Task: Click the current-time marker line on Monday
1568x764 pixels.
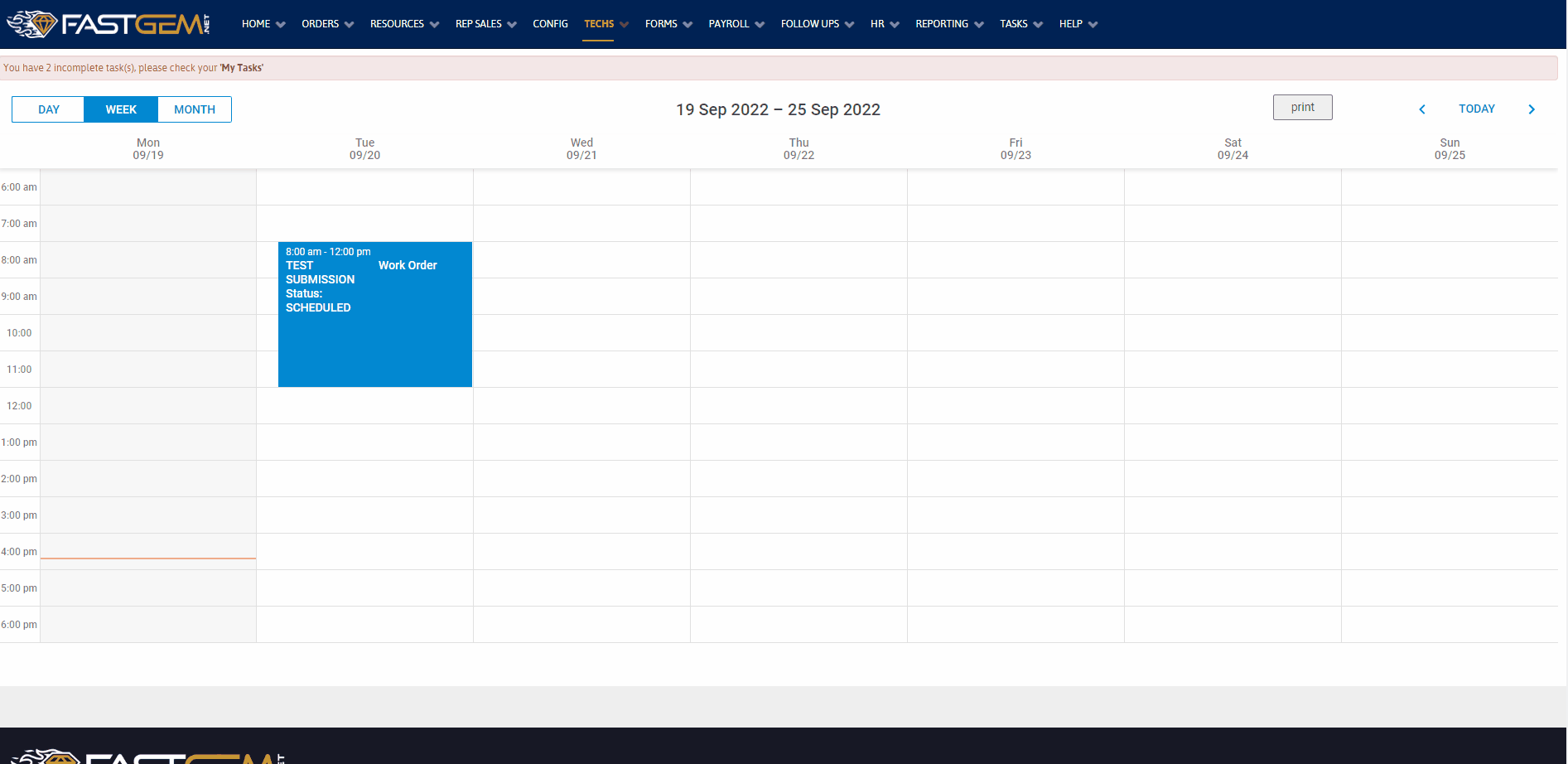Action: click(148, 558)
